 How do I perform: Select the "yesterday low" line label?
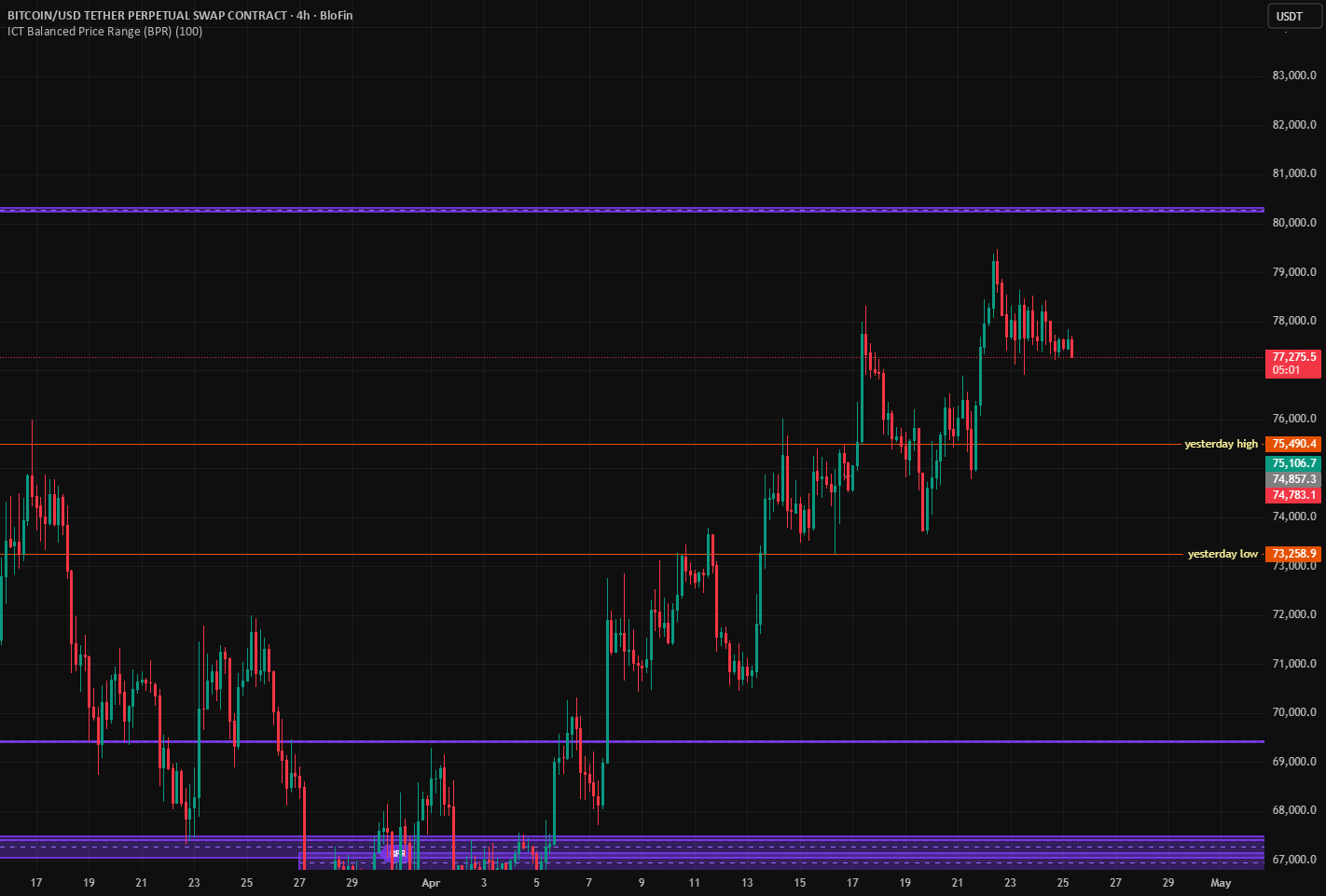[1222, 554]
